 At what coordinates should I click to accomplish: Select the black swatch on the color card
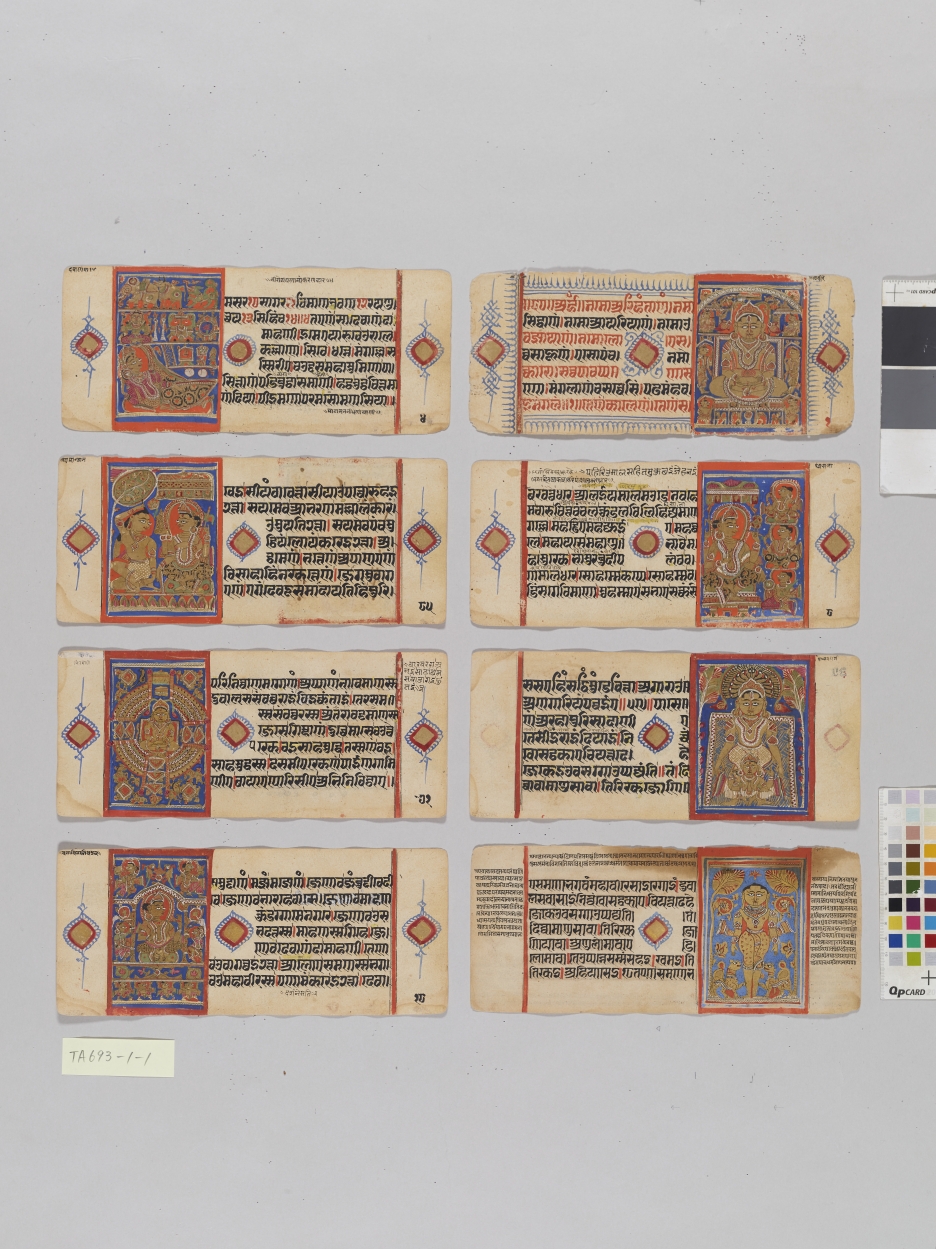tap(895, 905)
